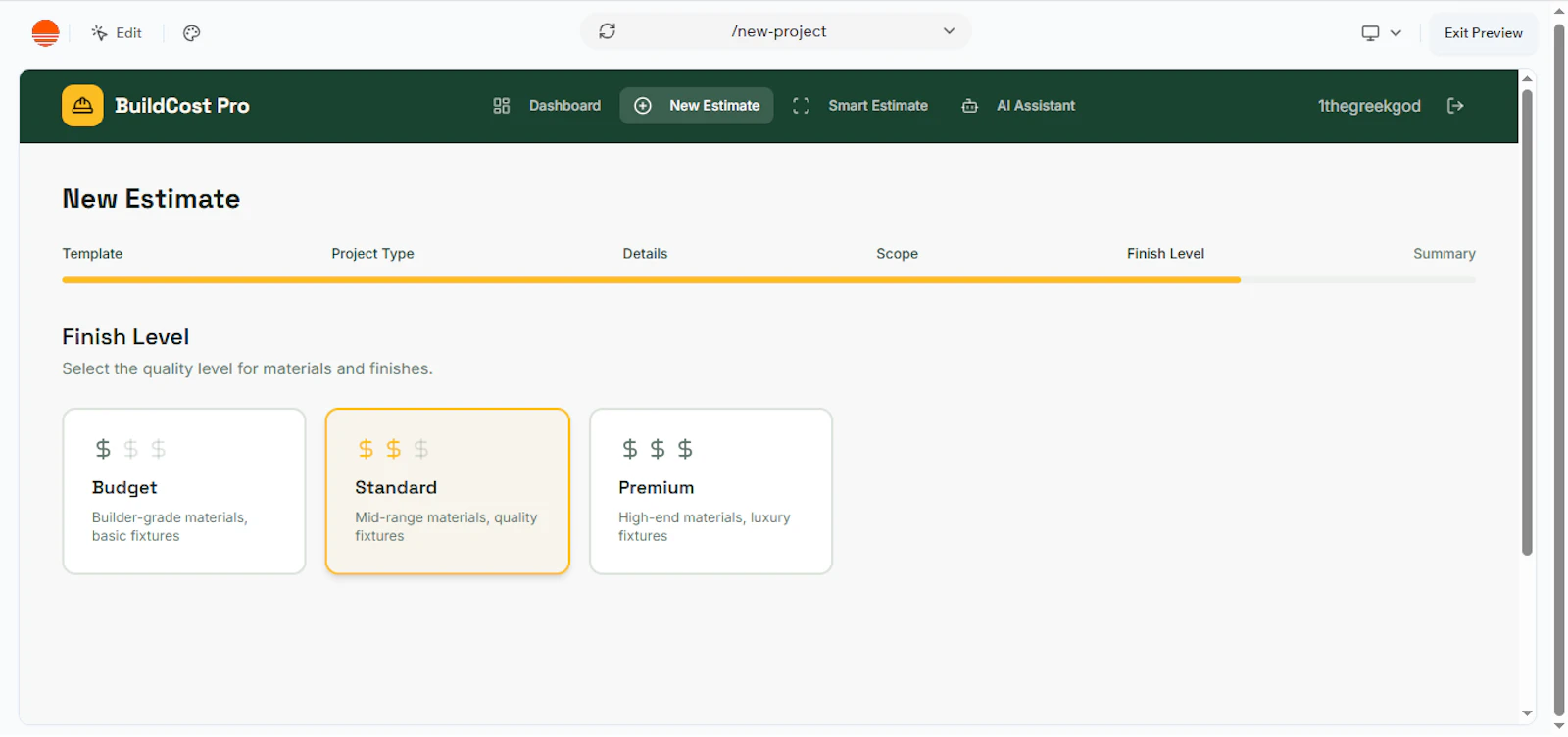The image size is (1568, 737).
Task: Click the BuildCost Pro hard hat logo
Action: point(82,106)
